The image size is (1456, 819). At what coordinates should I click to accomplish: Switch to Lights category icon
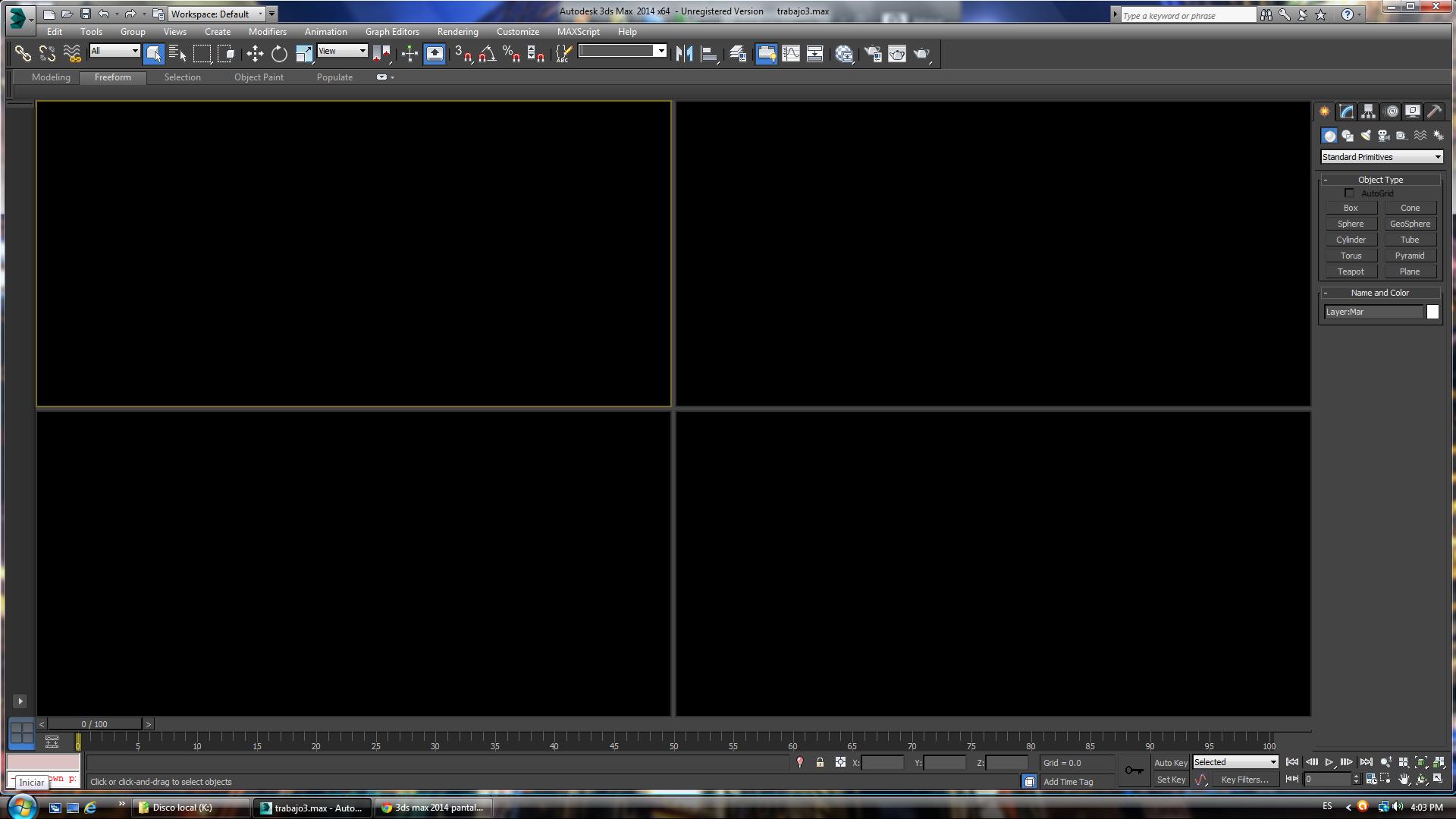(x=1366, y=136)
